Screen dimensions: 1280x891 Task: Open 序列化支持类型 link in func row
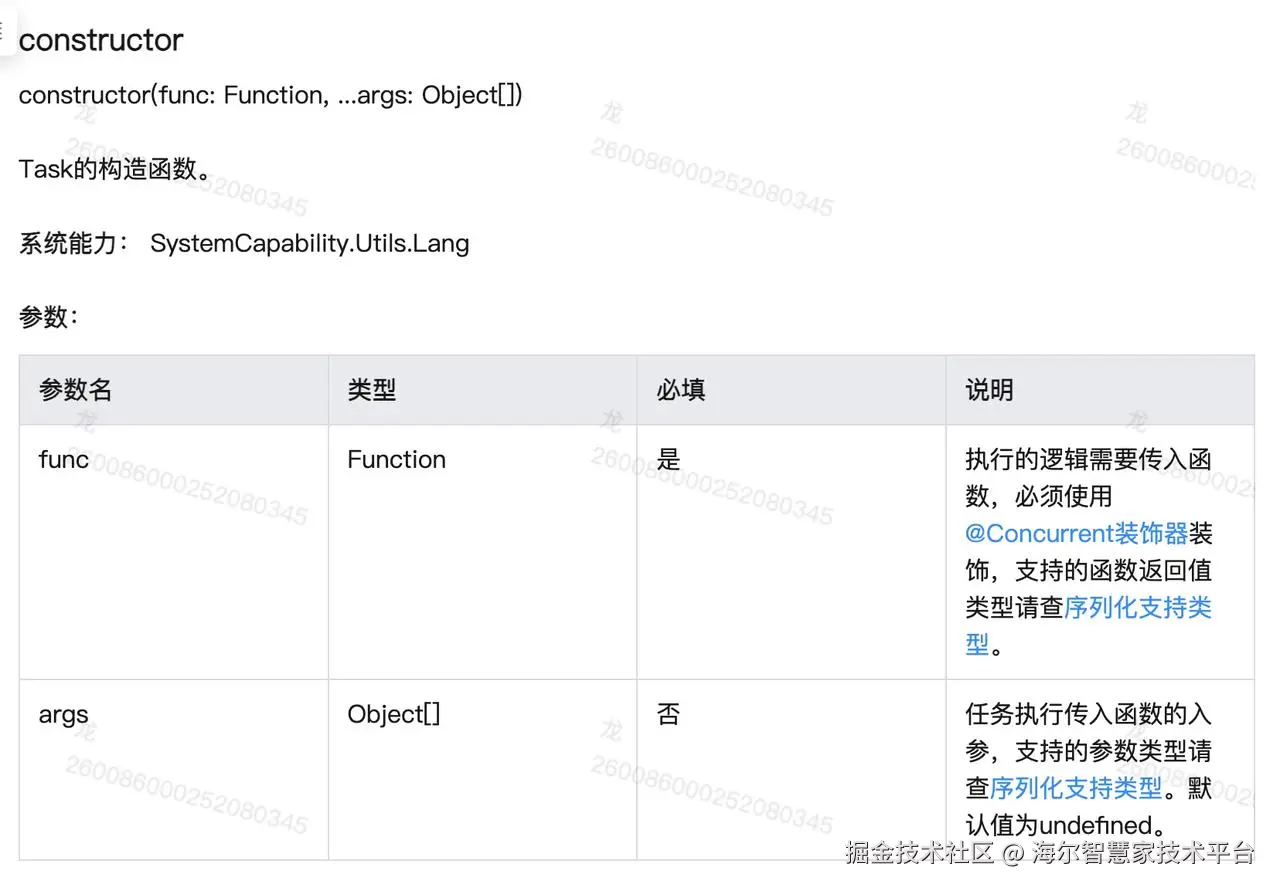click(x=1137, y=607)
